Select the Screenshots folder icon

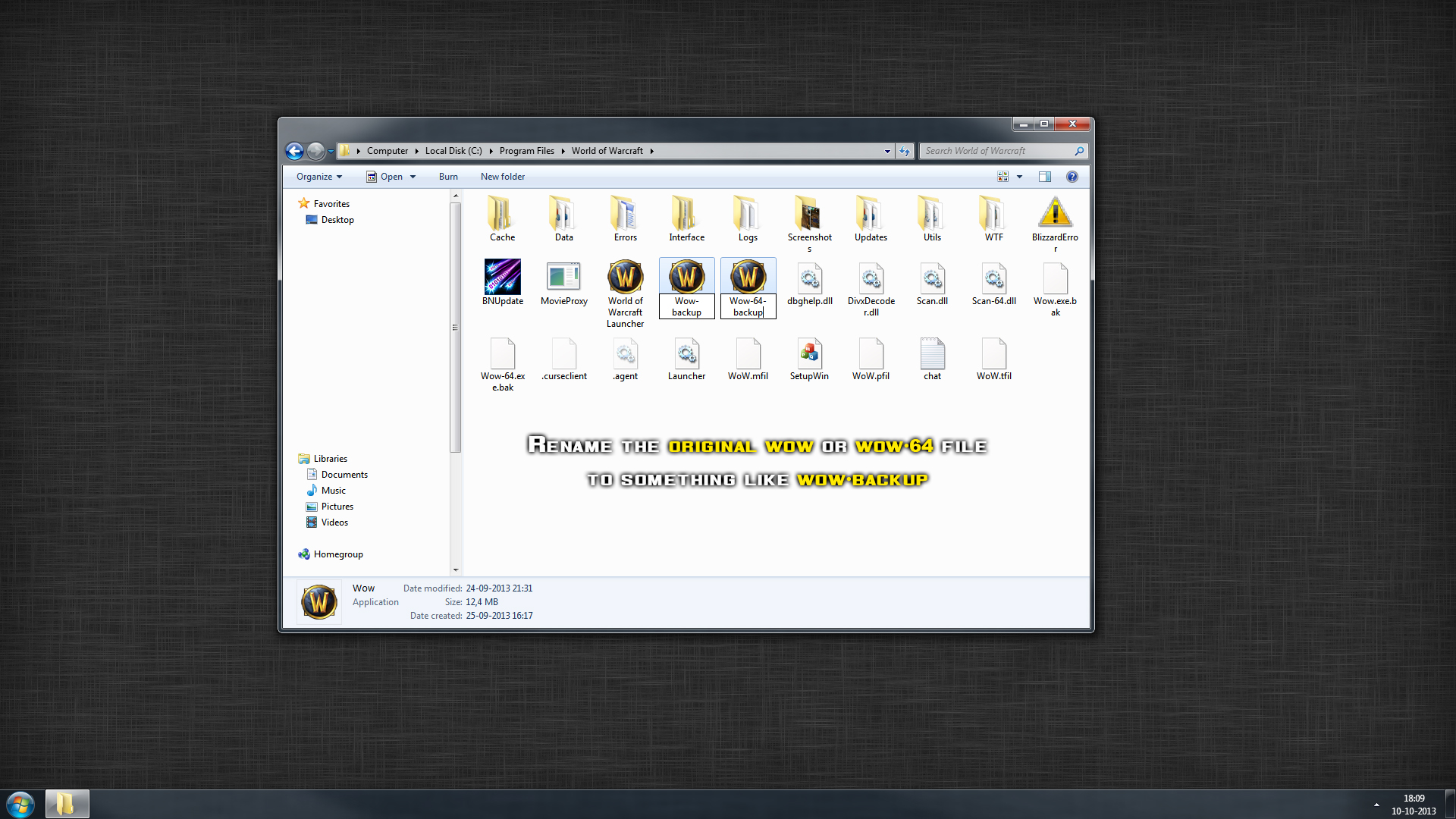[809, 213]
